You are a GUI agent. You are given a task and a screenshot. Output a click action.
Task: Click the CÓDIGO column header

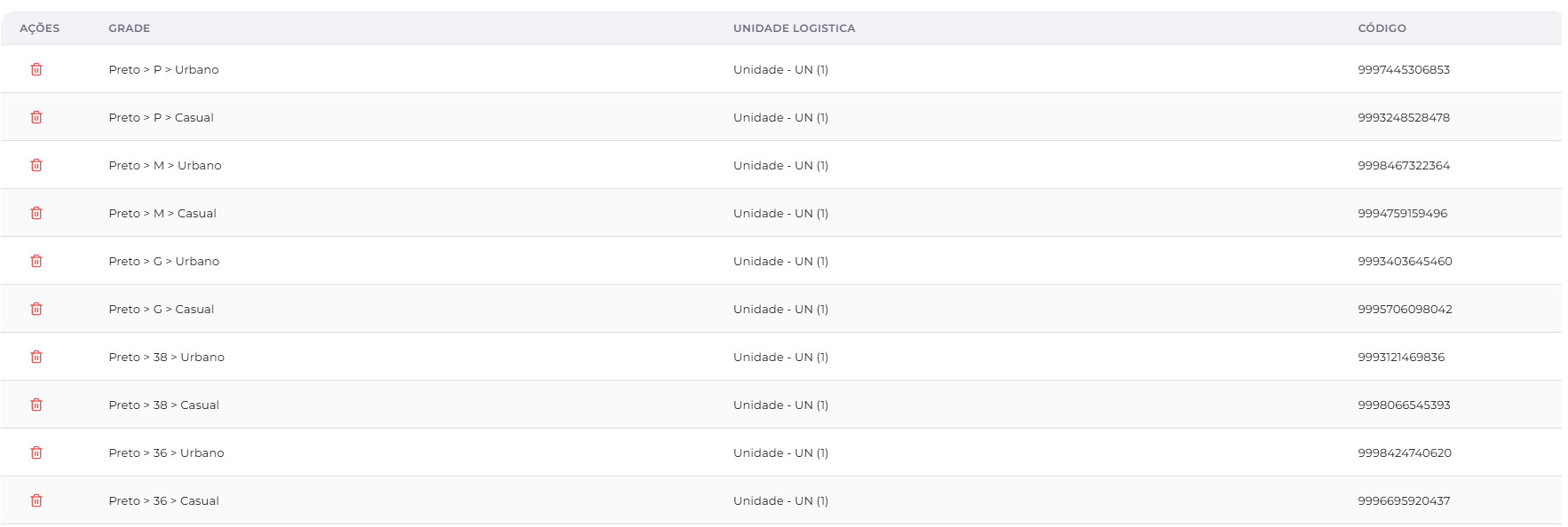(x=1382, y=28)
